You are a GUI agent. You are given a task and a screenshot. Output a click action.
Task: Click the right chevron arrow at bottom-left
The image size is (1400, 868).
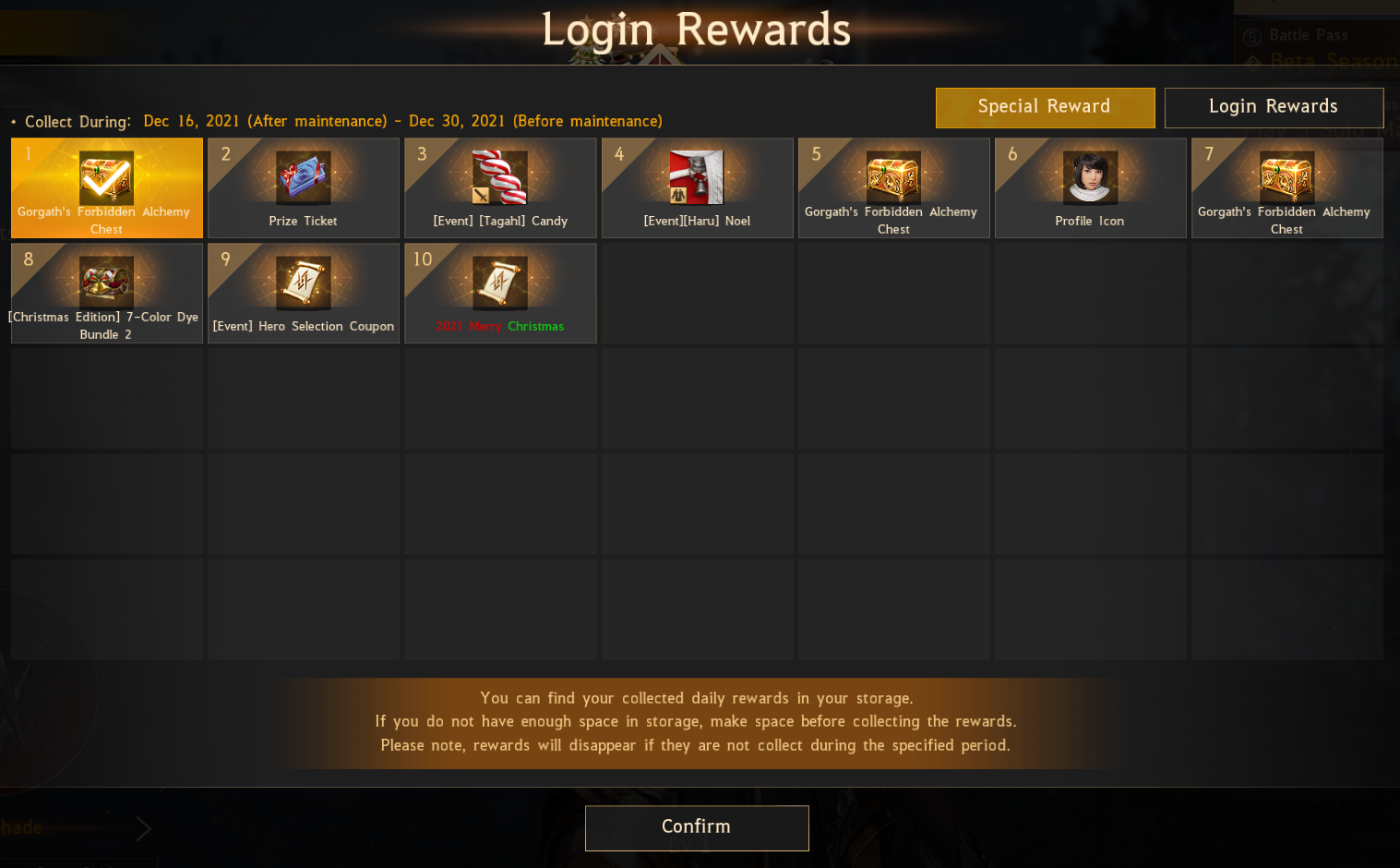(143, 828)
